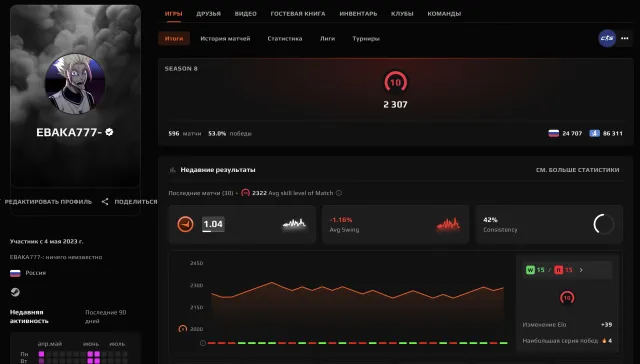Open История матчей sub-tab
Screen dimensions: 640x364
point(225,38)
